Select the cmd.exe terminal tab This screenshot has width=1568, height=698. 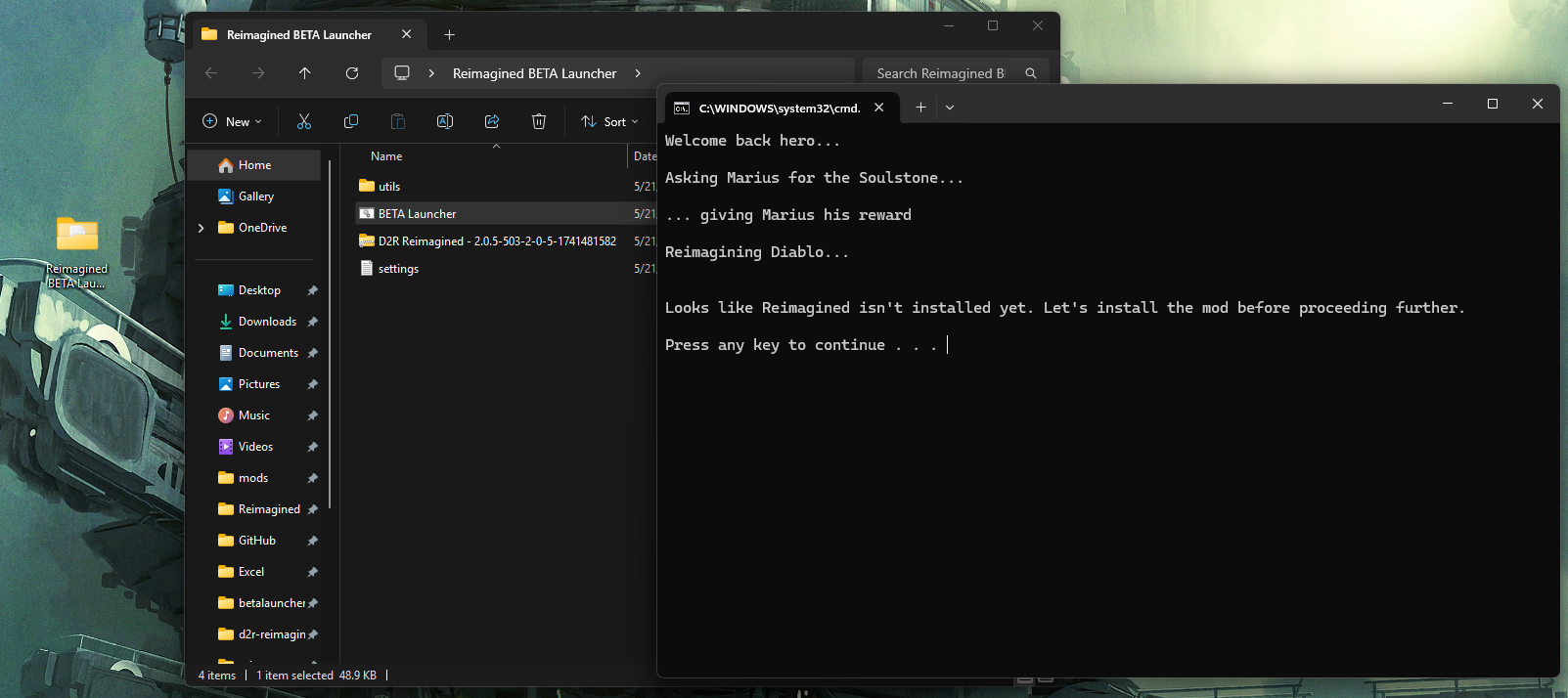pos(780,108)
